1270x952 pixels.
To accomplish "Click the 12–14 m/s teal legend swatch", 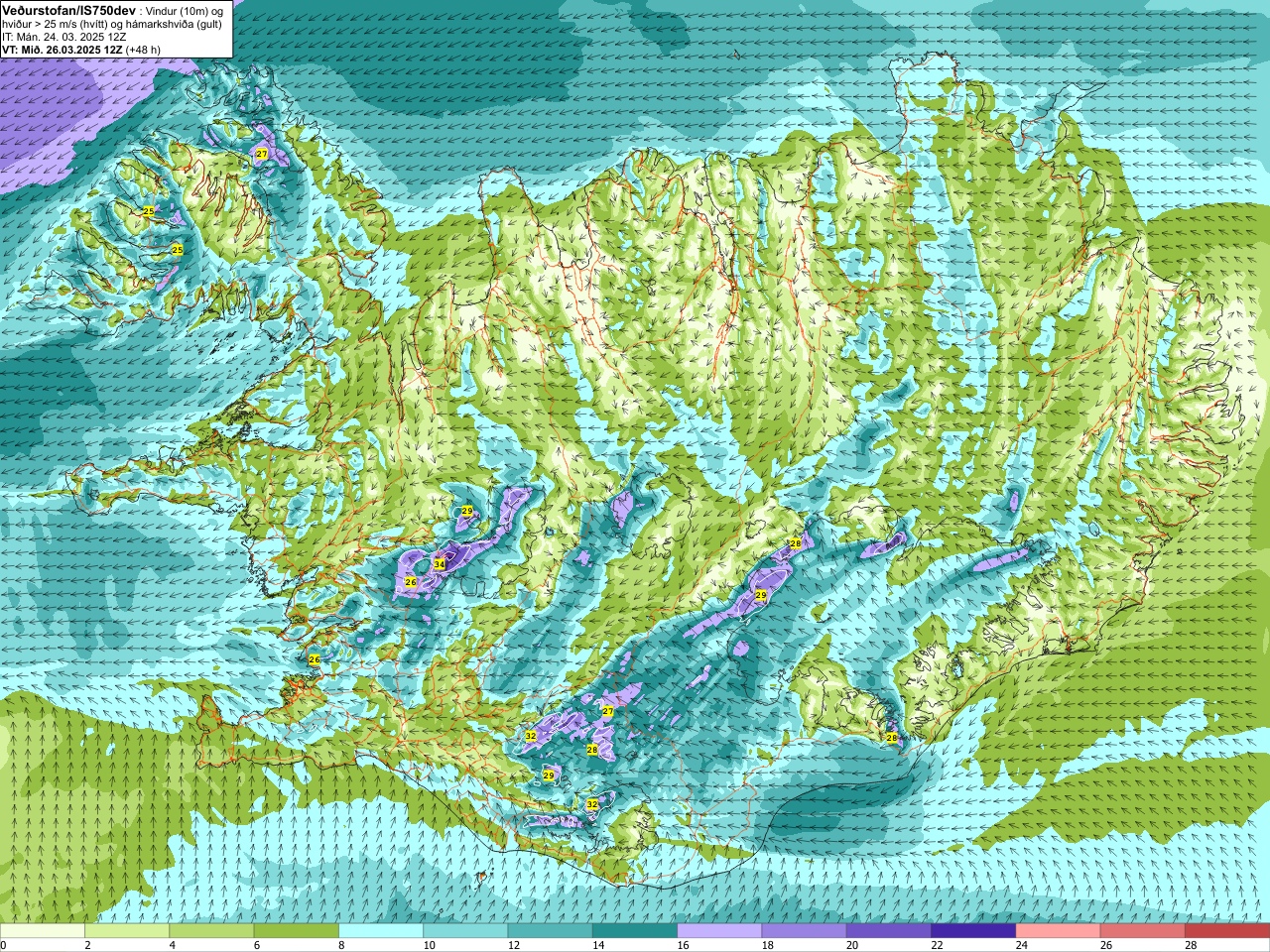I will 551,931.
